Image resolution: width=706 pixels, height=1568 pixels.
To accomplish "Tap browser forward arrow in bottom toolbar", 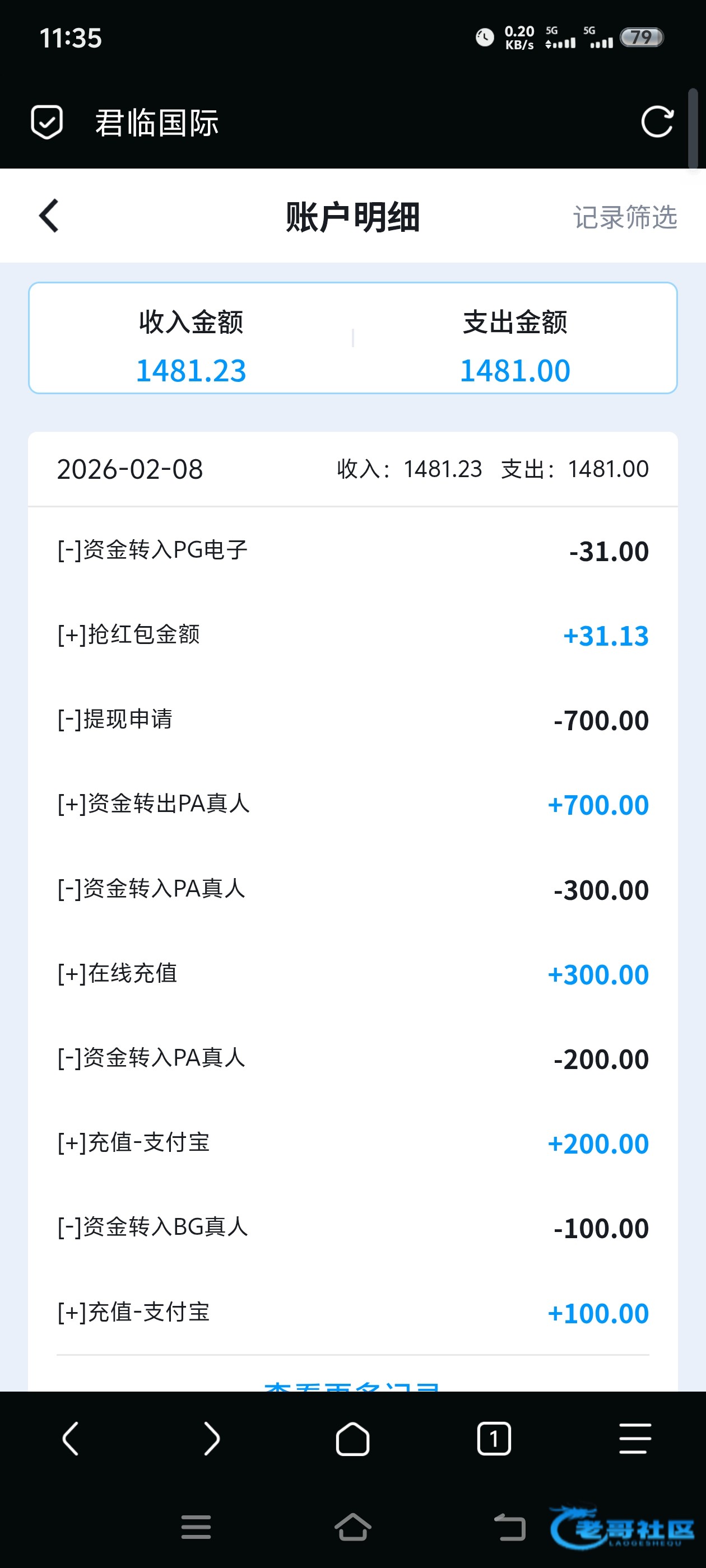I will point(211,1439).
